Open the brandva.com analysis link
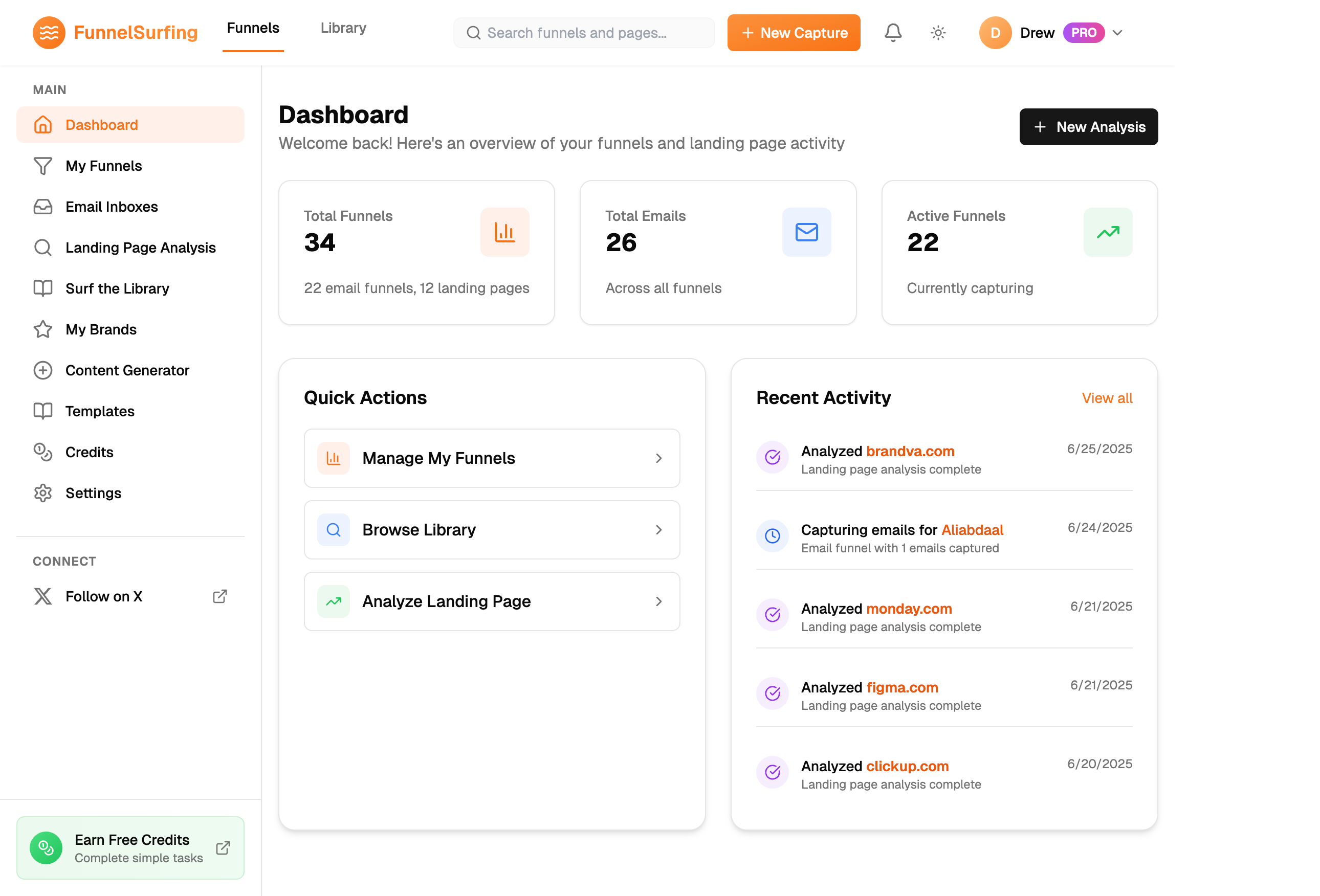1320x896 pixels. (910, 451)
